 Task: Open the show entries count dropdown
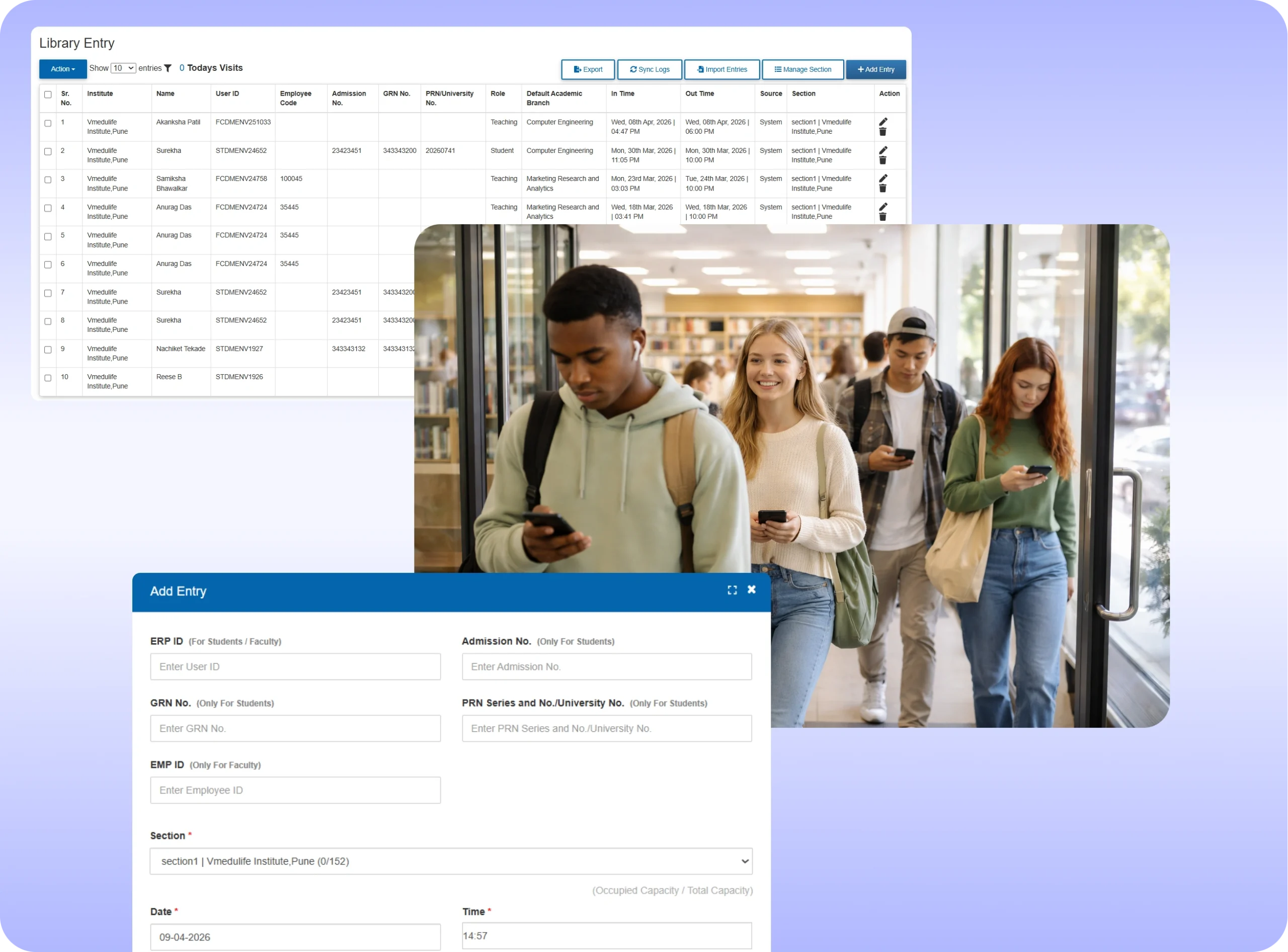click(123, 68)
